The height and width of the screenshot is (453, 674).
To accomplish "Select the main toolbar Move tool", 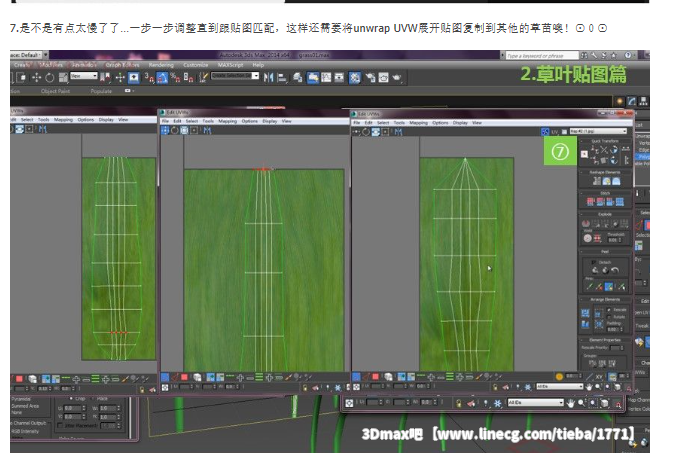I will [x=37, y=77].
